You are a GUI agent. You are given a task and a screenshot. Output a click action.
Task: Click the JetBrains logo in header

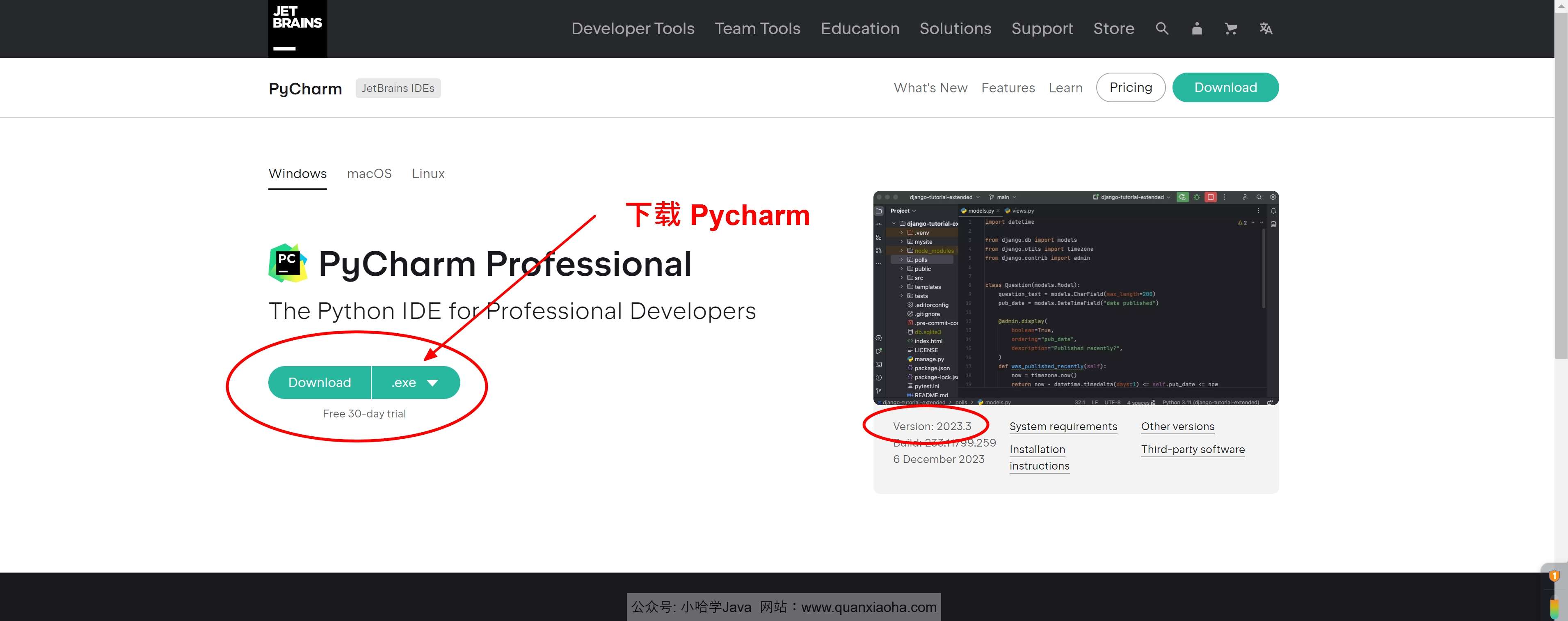(297, 28)
